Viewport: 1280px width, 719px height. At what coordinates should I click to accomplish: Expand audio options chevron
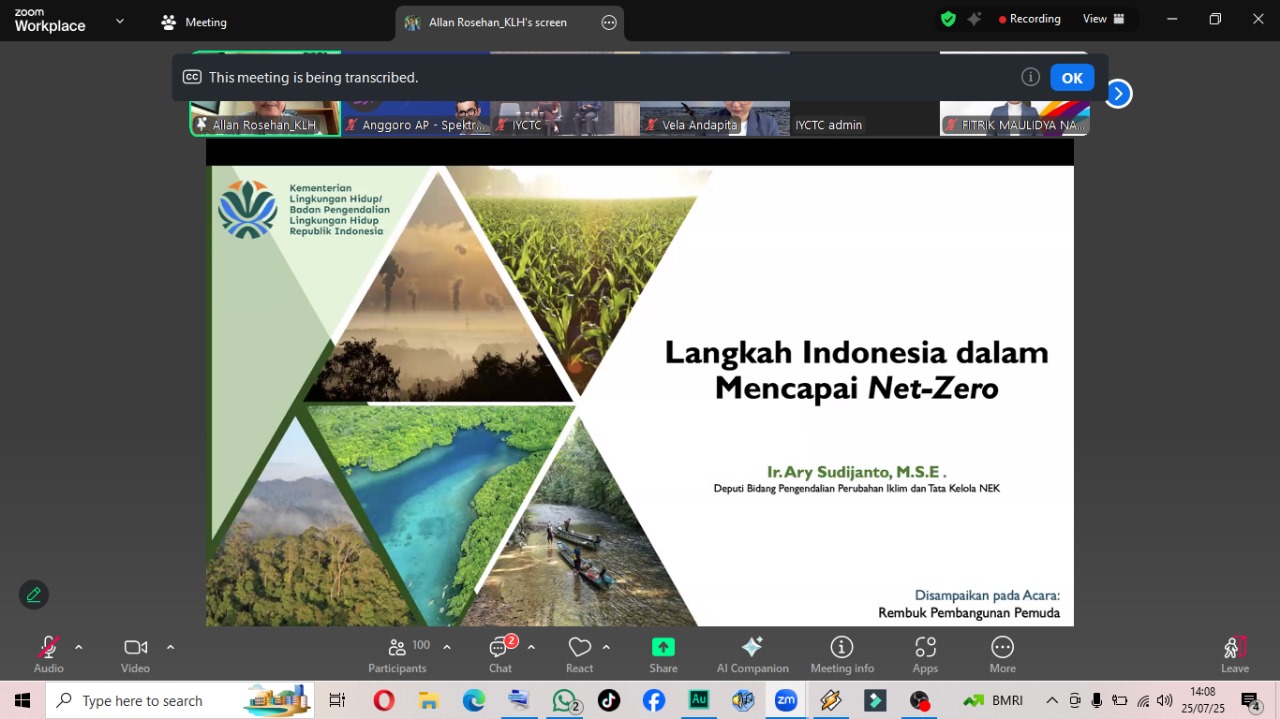click(79, 647)
